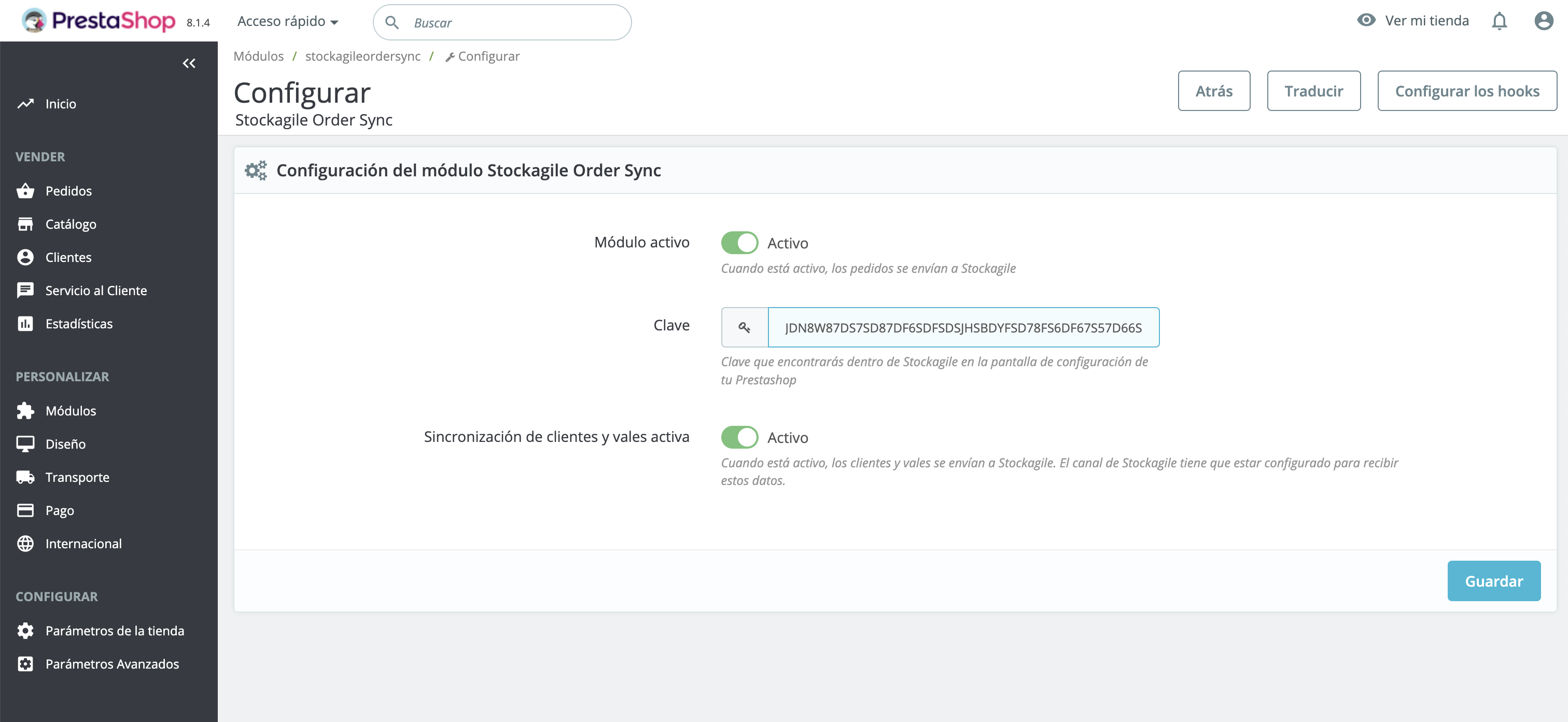Click the PrestaShop logo
The image size is (1568, 722).
click(98, 21)
